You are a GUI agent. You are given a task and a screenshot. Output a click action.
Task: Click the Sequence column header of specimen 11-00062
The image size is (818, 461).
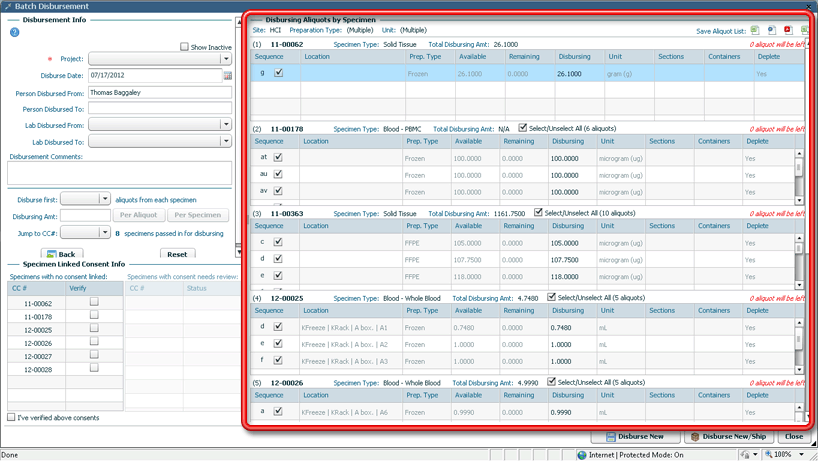point(275,56)
